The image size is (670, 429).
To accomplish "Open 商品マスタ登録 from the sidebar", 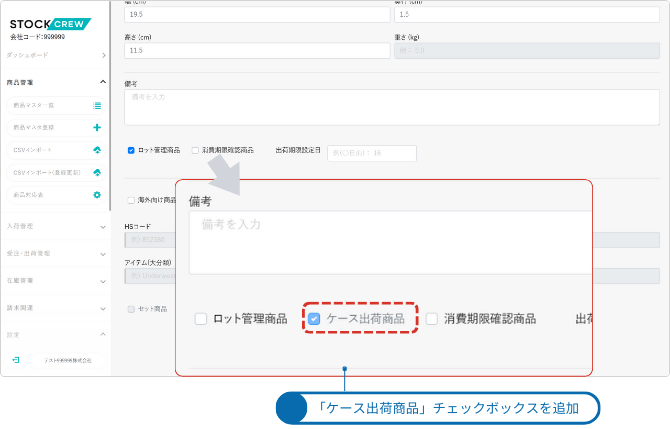I will pyautogui.click(x=56, y=127).
